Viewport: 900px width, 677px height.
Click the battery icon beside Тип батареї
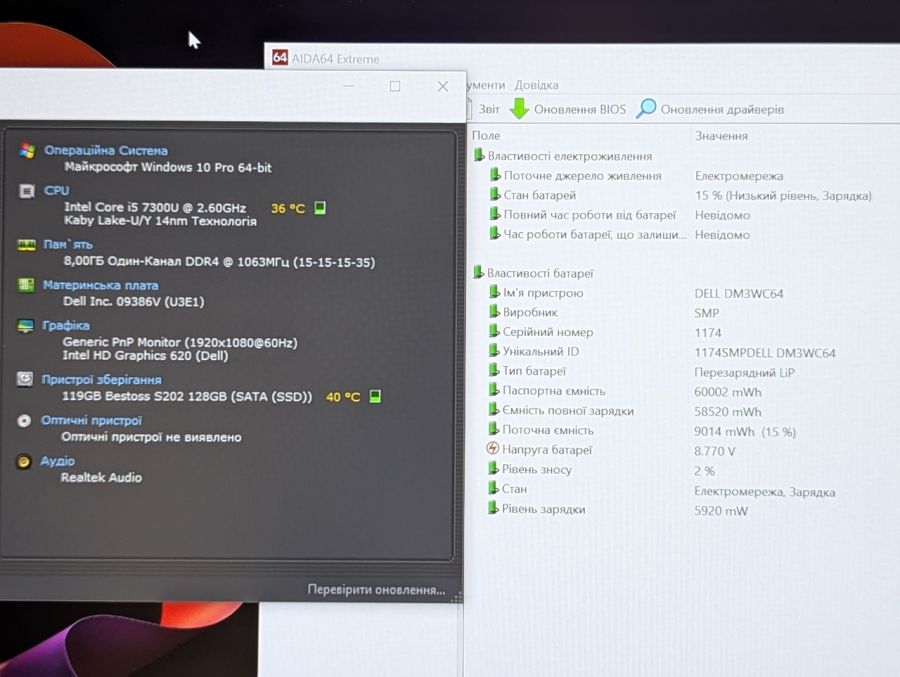(x=494, y=370)
